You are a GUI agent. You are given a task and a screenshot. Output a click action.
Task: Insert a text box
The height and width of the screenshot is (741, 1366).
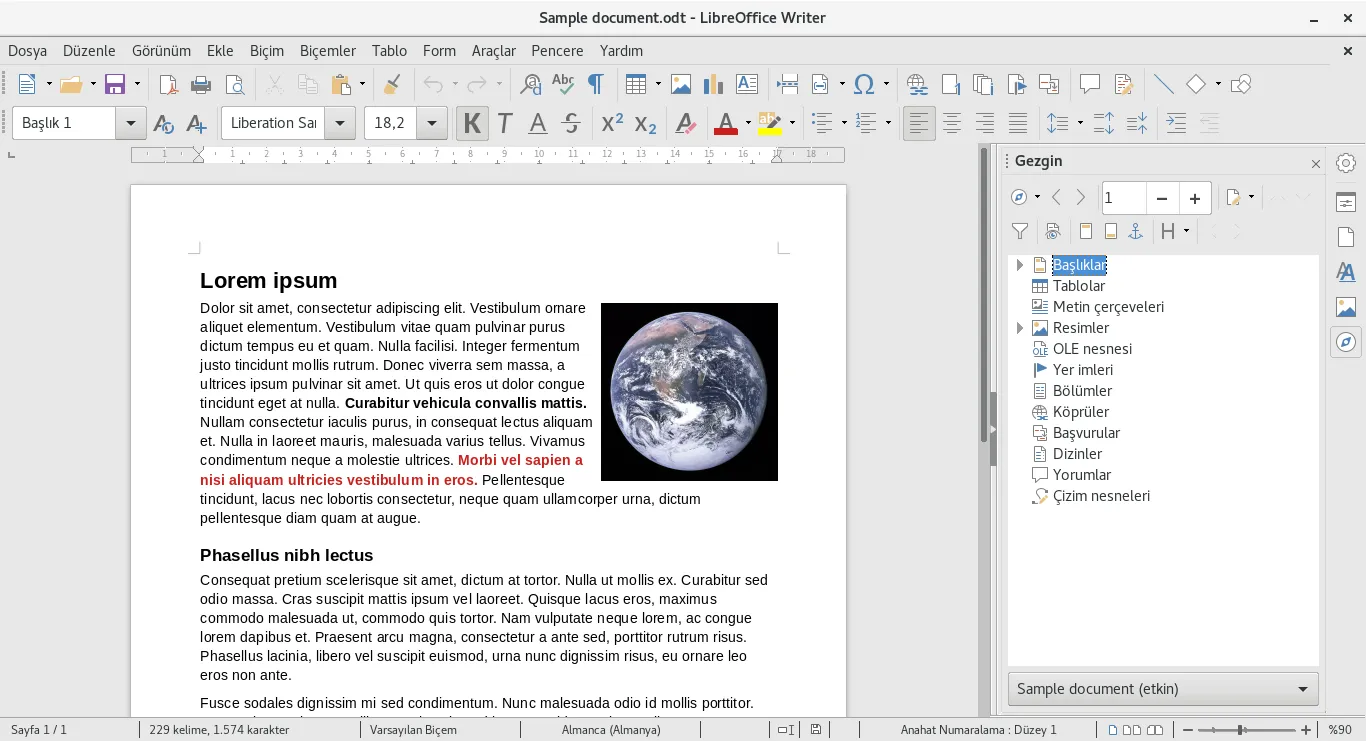(x=746, y=84)
